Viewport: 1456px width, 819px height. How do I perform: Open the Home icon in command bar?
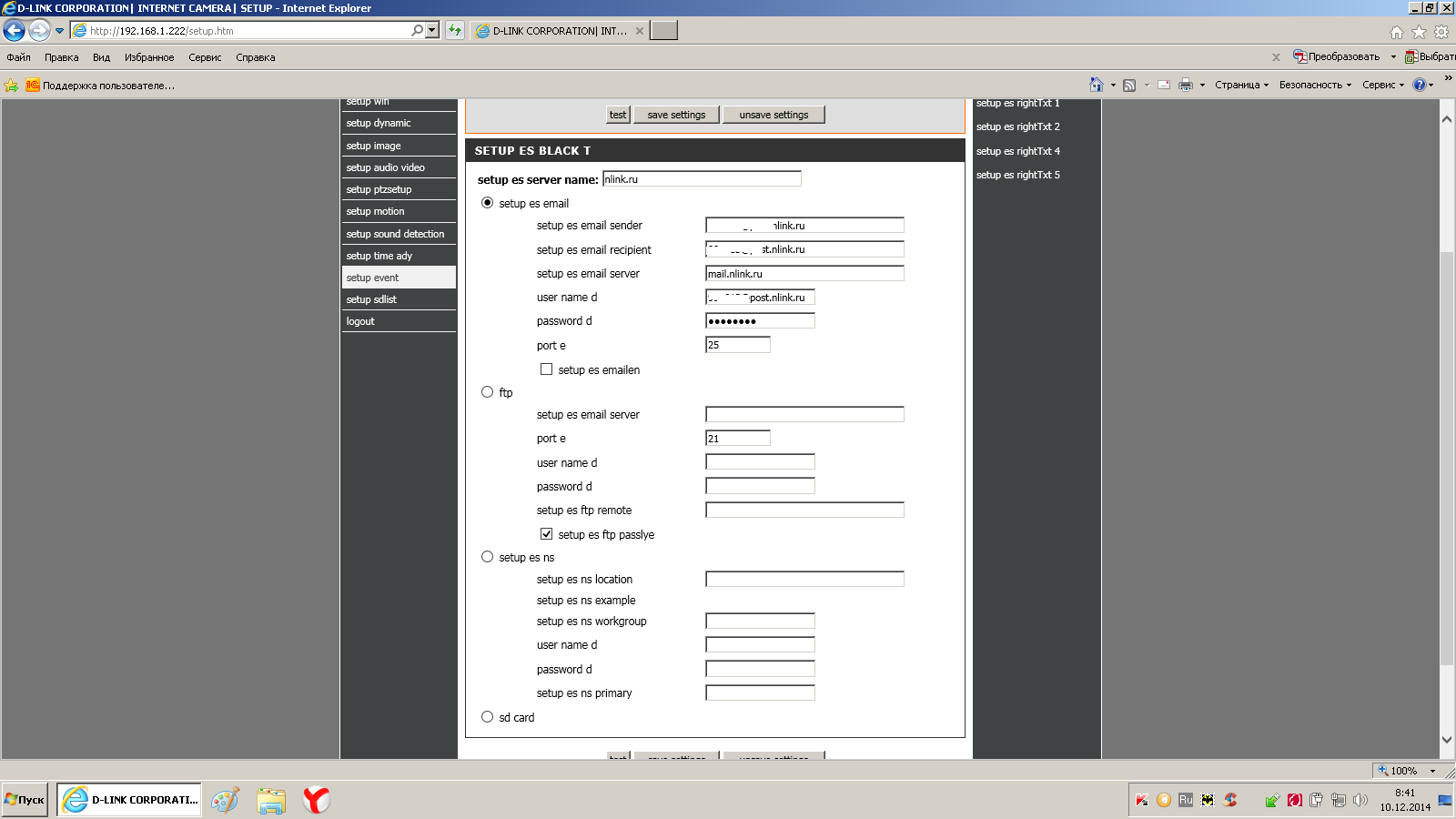click(1097, 85)
